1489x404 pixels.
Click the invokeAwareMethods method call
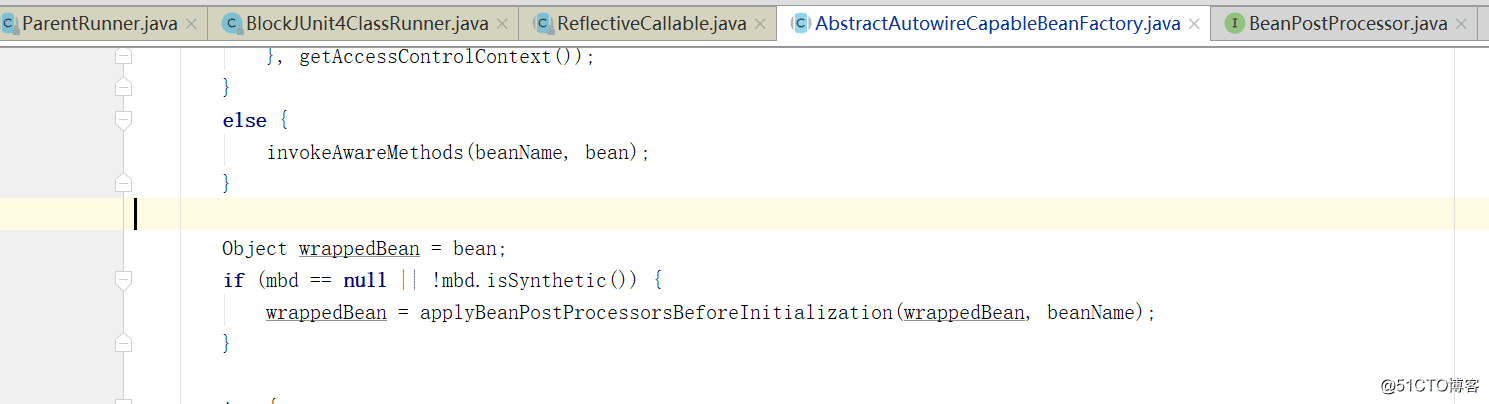tap(367, 153)
